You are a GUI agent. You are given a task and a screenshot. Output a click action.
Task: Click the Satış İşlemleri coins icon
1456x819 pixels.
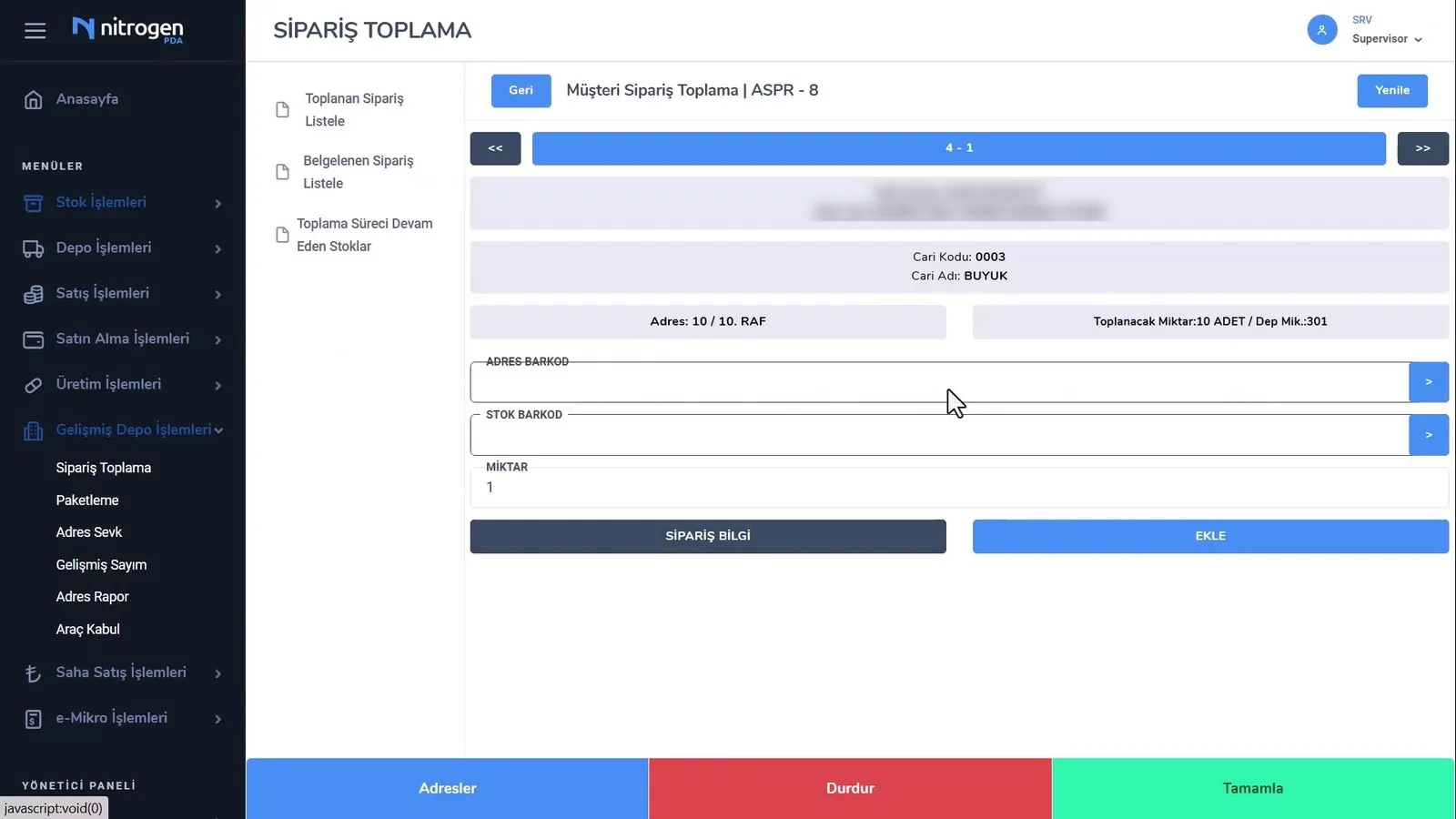pos(33,294)
